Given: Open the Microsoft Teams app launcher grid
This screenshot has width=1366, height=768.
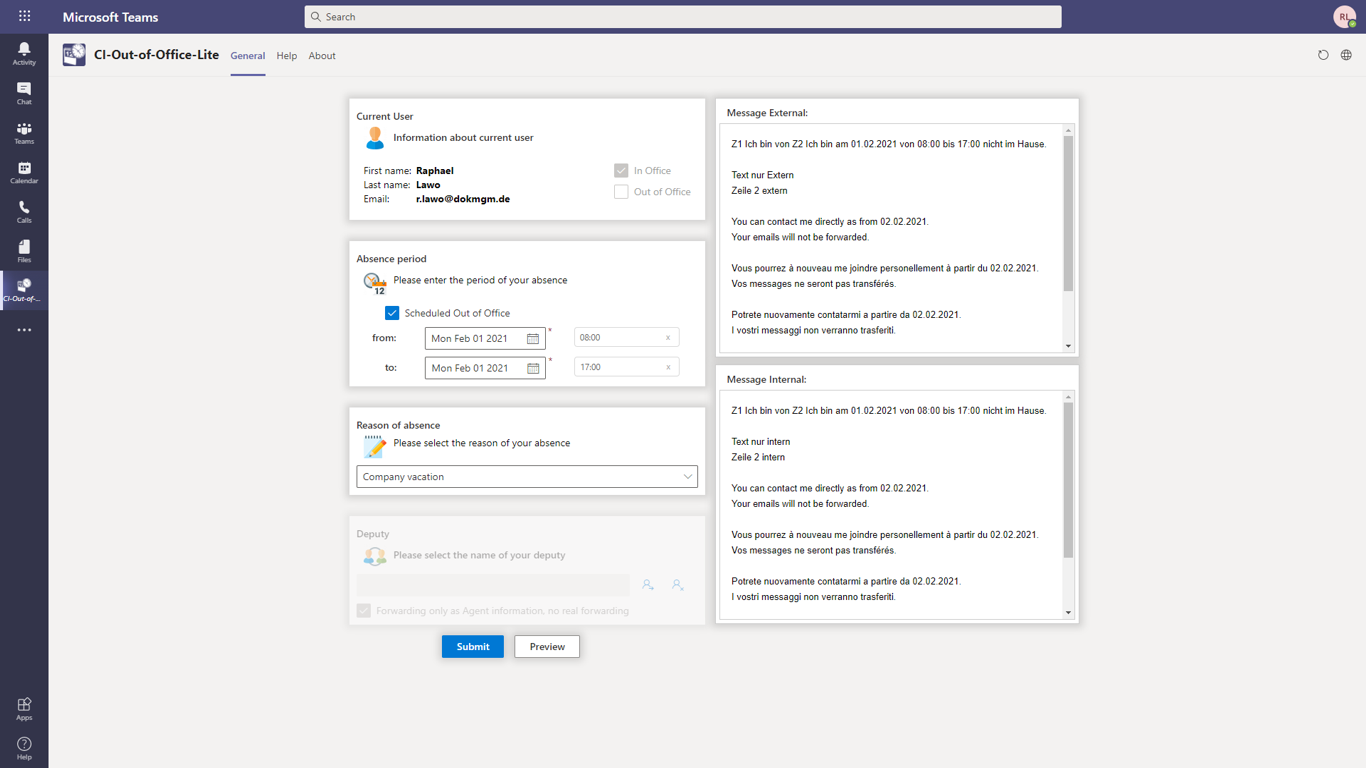Looking at the screenshot, I should click(x=24, y=16).
